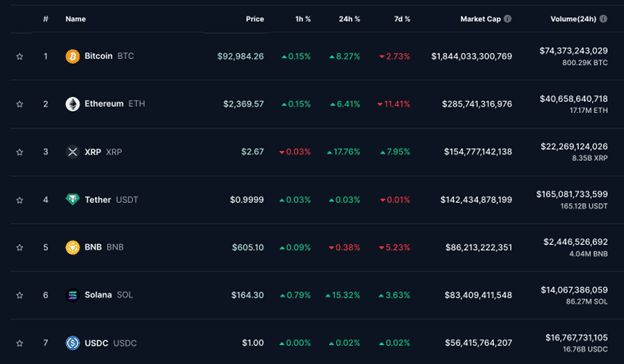
Task: Click the Ethereum coin logo
Action: [x=72, y=104]
